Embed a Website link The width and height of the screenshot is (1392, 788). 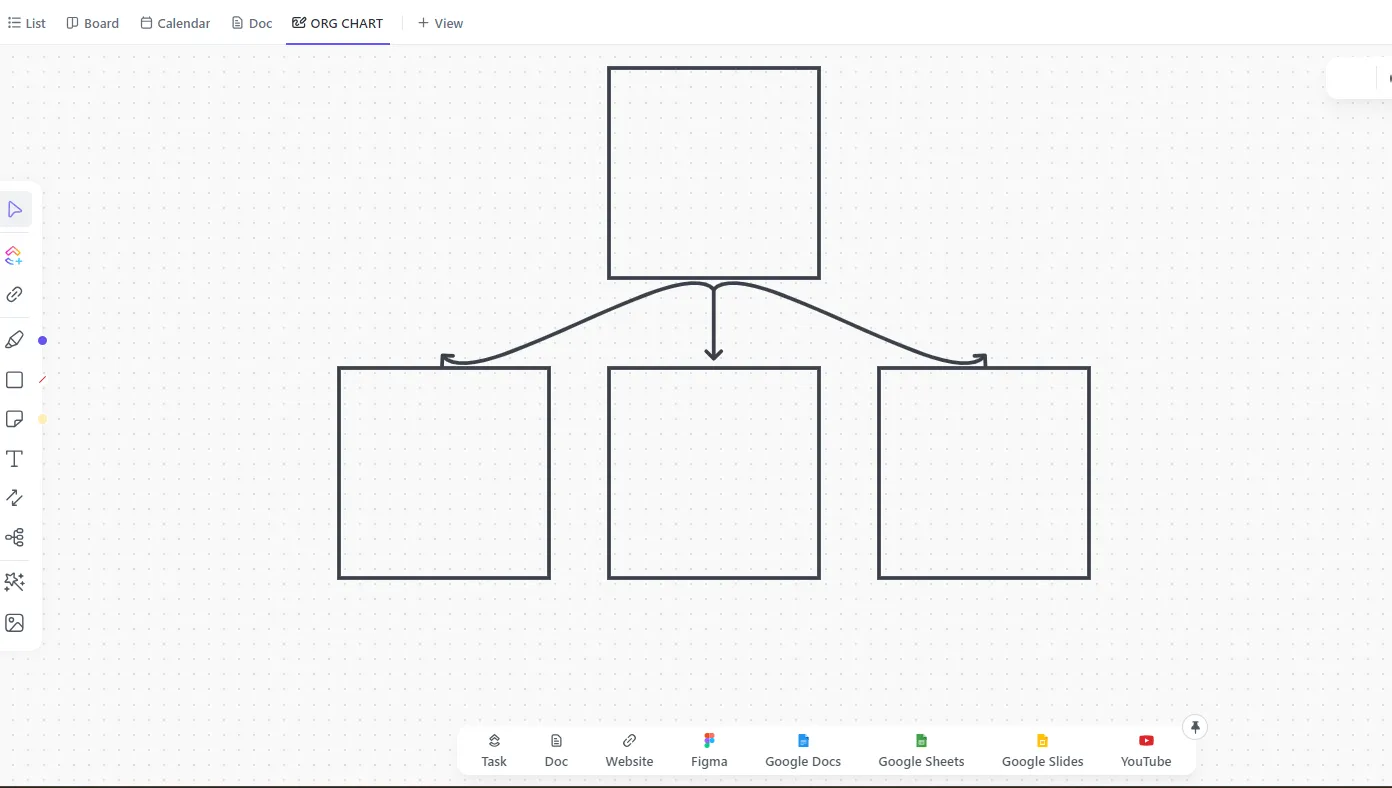(629, 751)
